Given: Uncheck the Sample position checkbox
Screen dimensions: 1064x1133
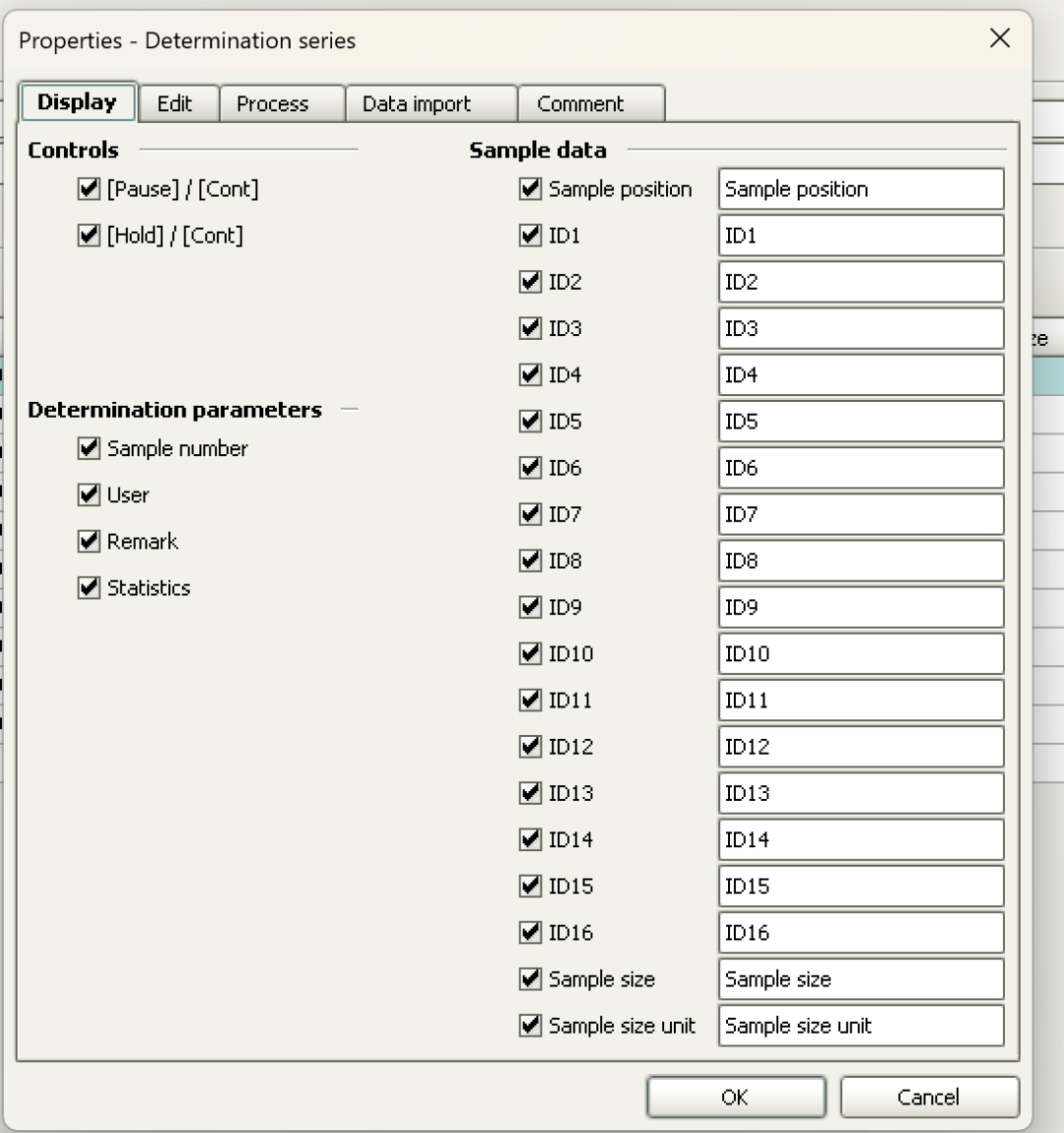Looking at the screenshot, I should pyautogui.click(x=530, y=189).
